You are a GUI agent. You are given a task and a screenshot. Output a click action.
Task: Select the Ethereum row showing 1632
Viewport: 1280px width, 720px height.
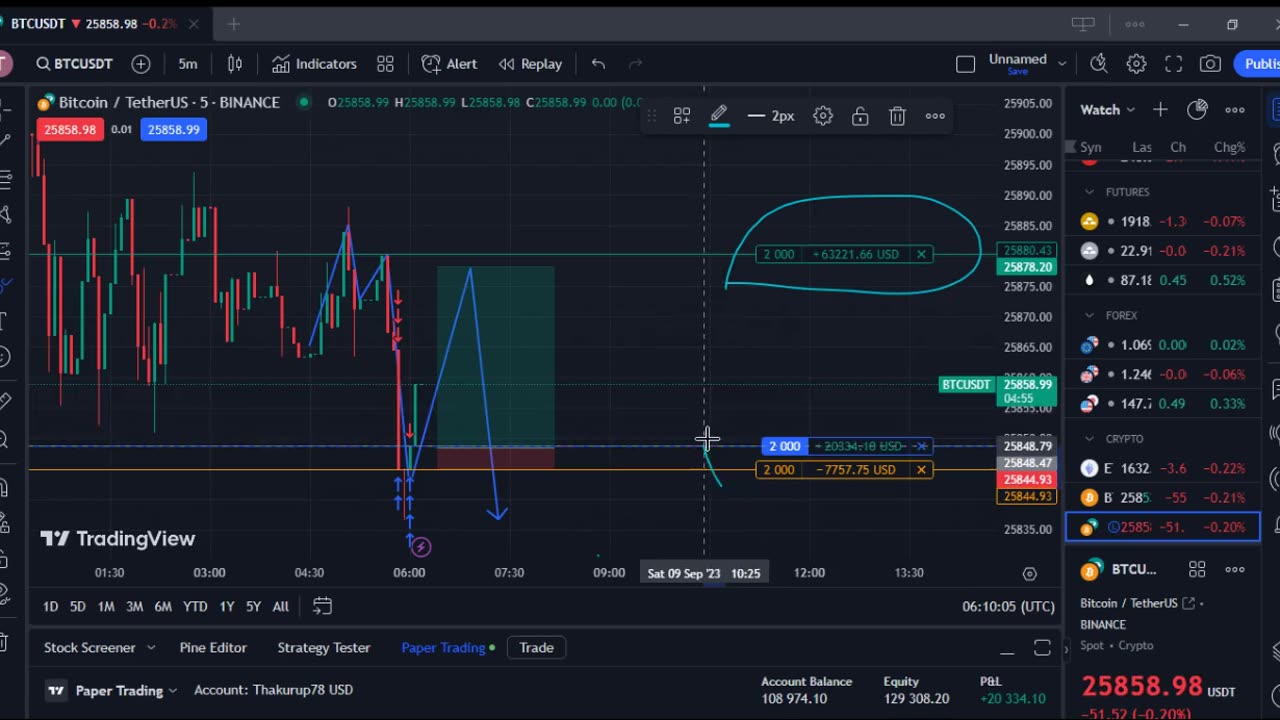pyautogui.click(x=1163, y=468)
